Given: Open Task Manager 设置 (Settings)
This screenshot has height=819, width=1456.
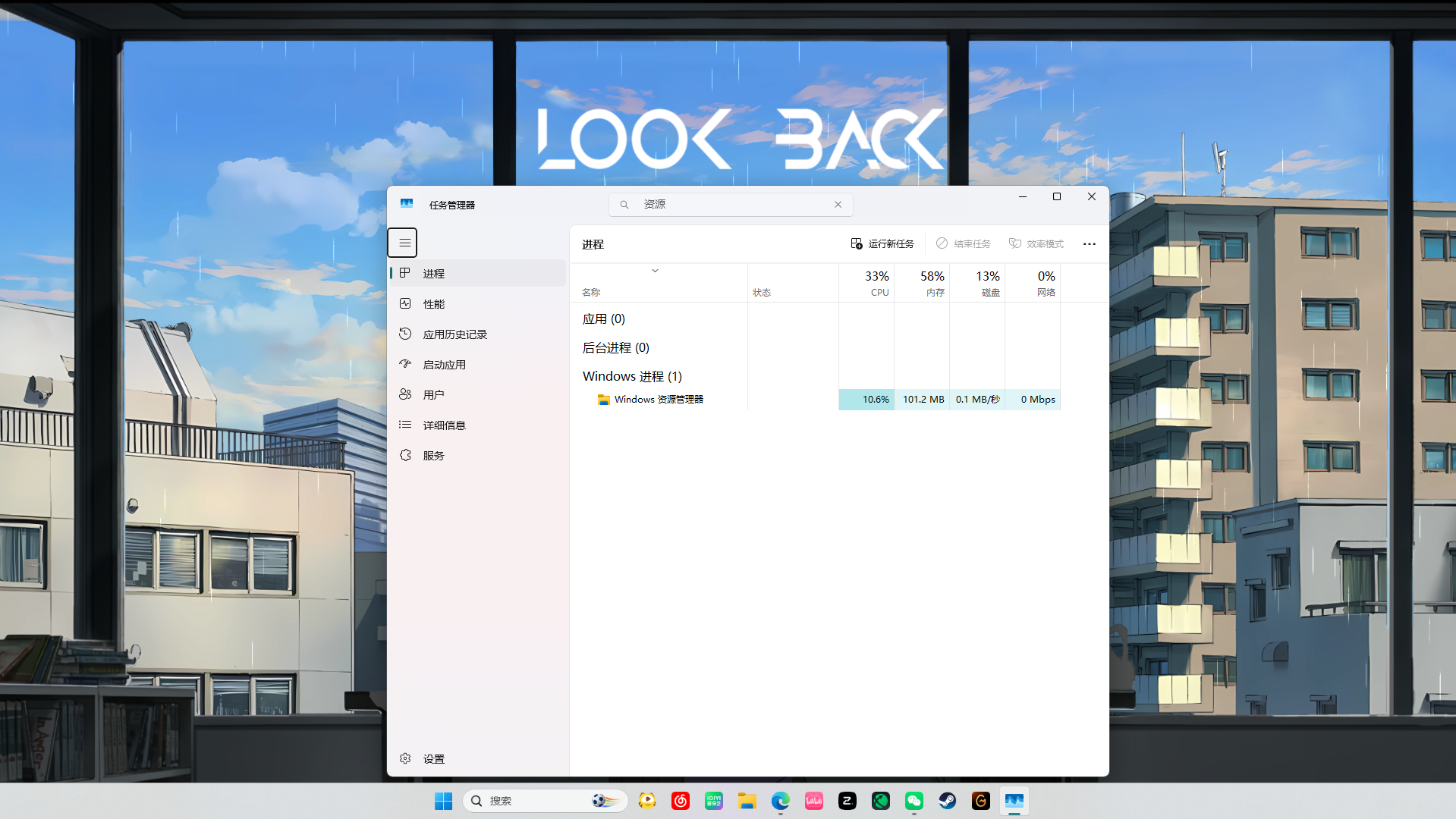Looking at the screenshot, I should point(477,758).
